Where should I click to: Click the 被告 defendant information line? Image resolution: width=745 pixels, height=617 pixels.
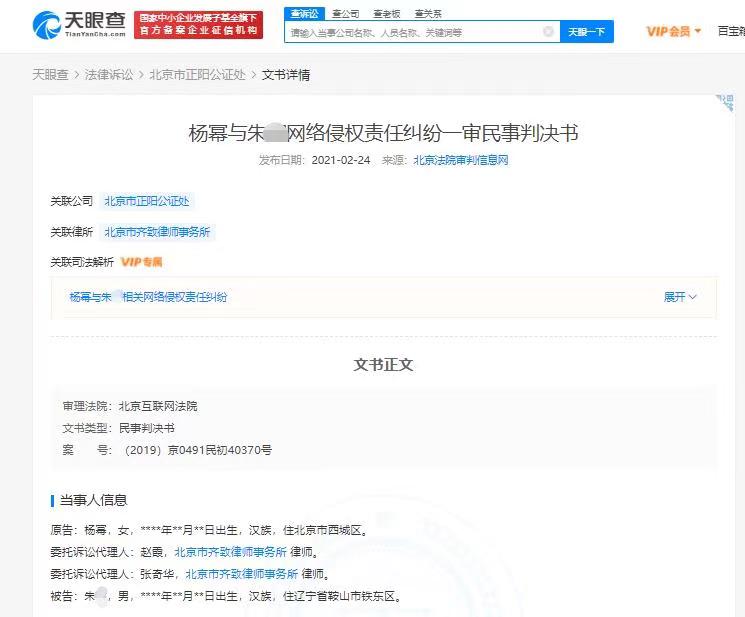click(226, 596)
